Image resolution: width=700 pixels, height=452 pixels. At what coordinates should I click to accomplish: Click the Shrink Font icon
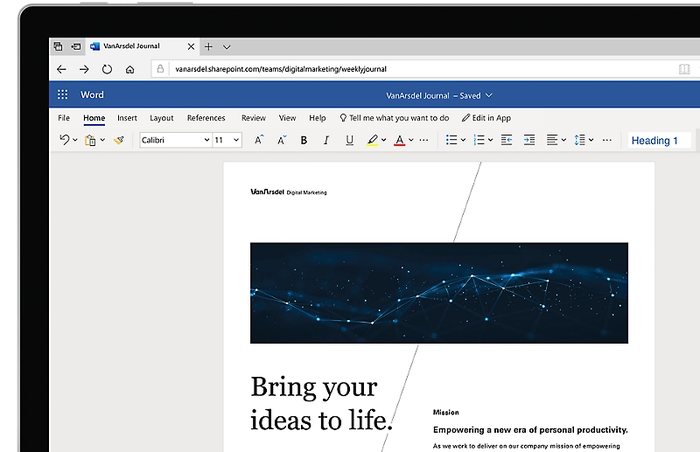coord(280,141)
